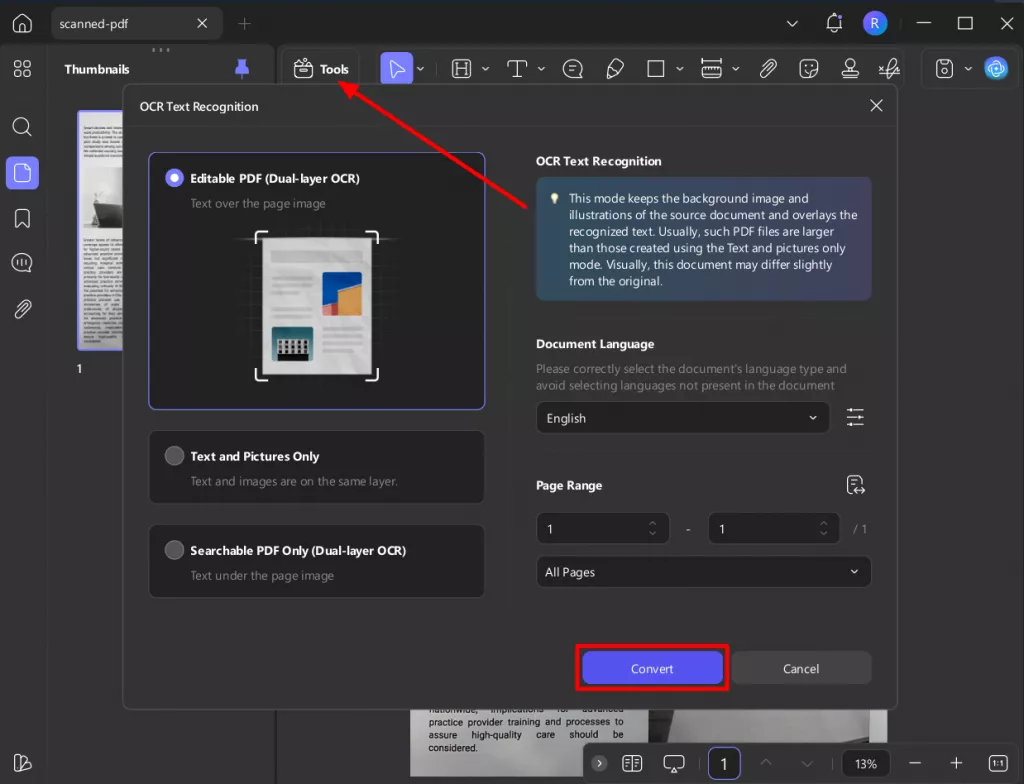Select Editable PDF (Dual-layer OCR) option

[x=175, y=178]
